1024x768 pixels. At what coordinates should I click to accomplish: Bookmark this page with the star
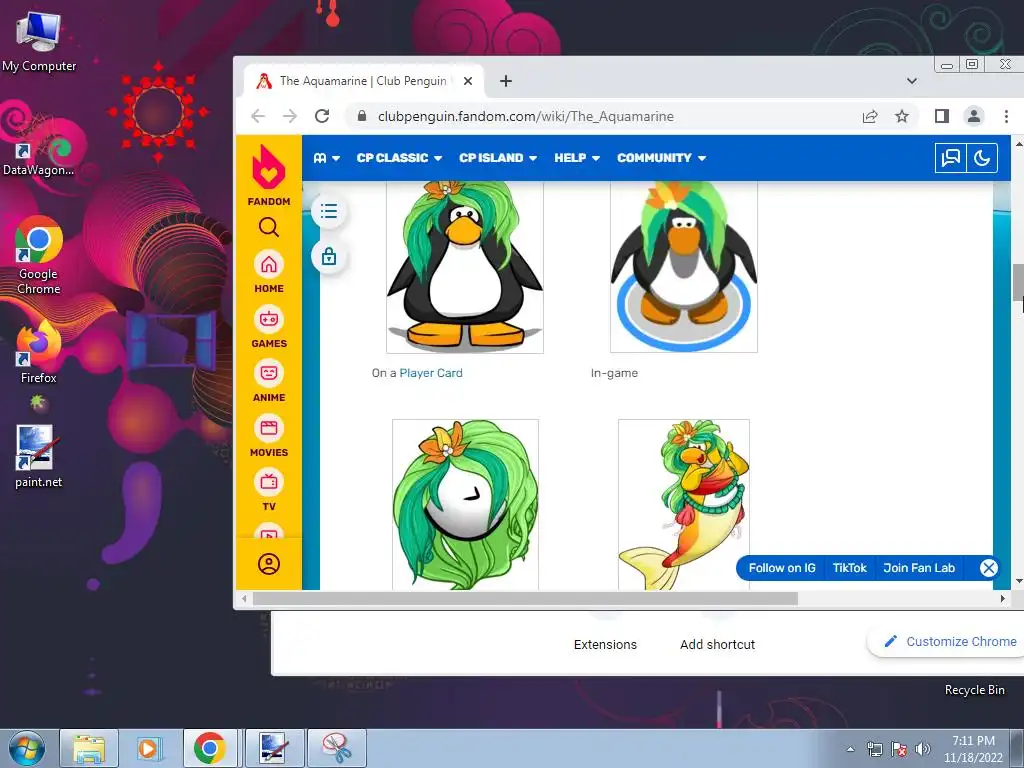coord(902,116)
